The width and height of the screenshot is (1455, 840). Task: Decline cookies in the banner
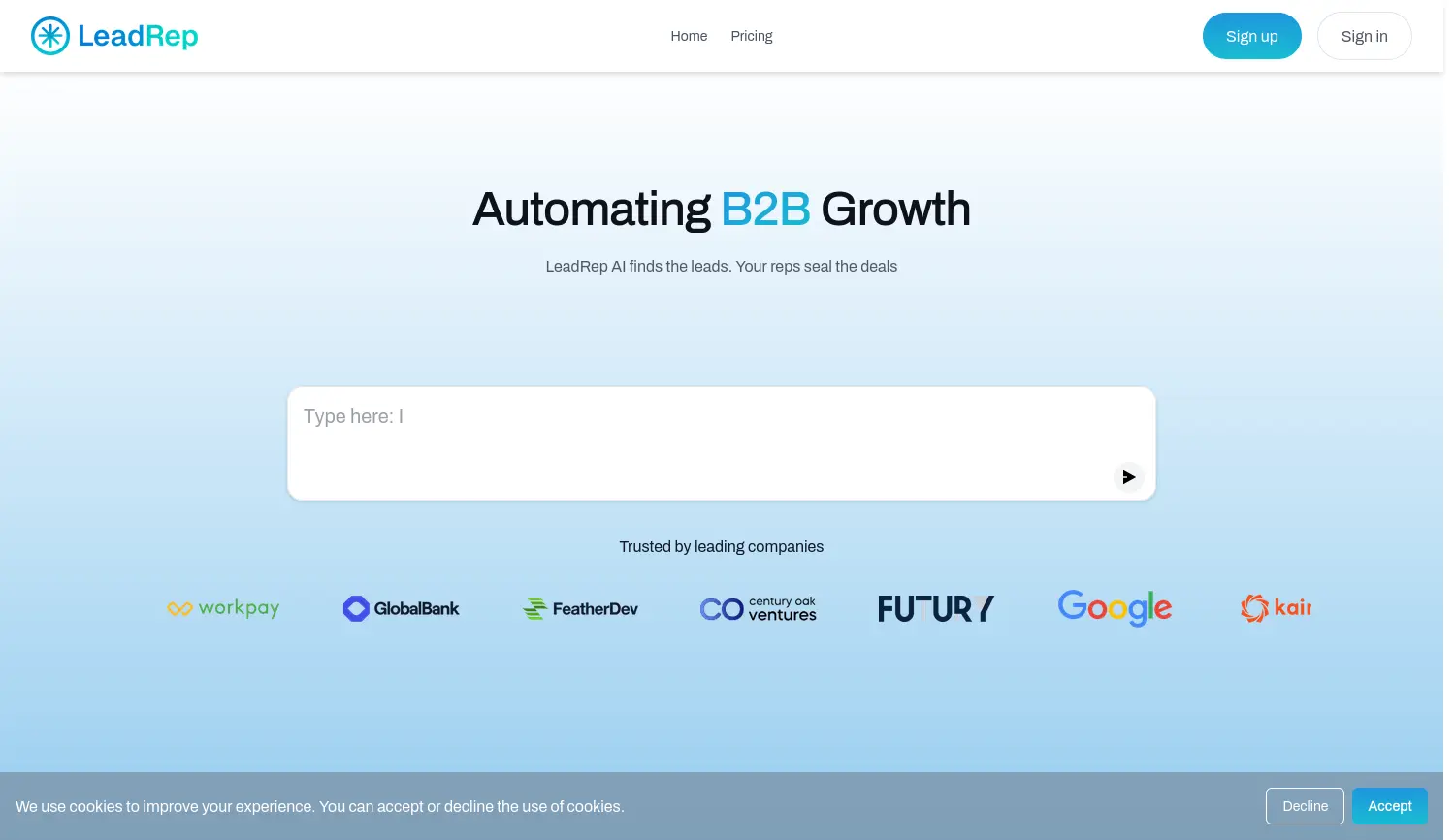point(1305,806)
